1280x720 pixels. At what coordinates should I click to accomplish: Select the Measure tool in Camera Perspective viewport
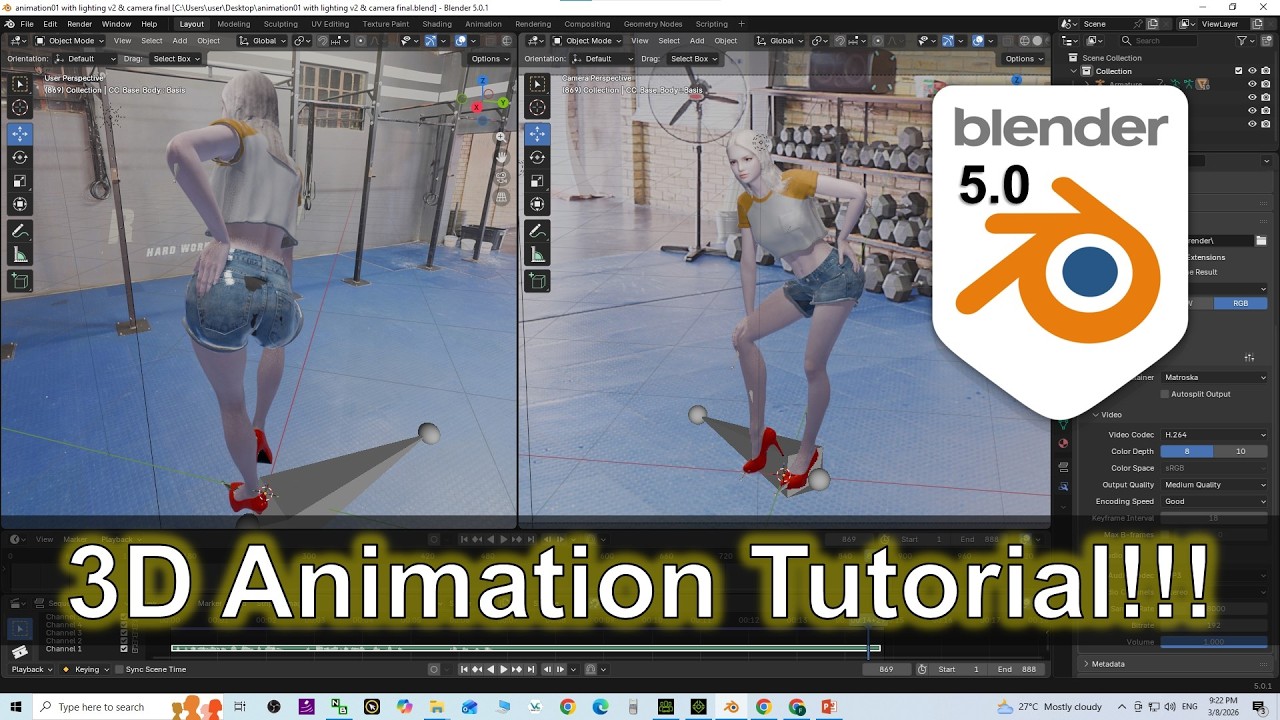537,255
